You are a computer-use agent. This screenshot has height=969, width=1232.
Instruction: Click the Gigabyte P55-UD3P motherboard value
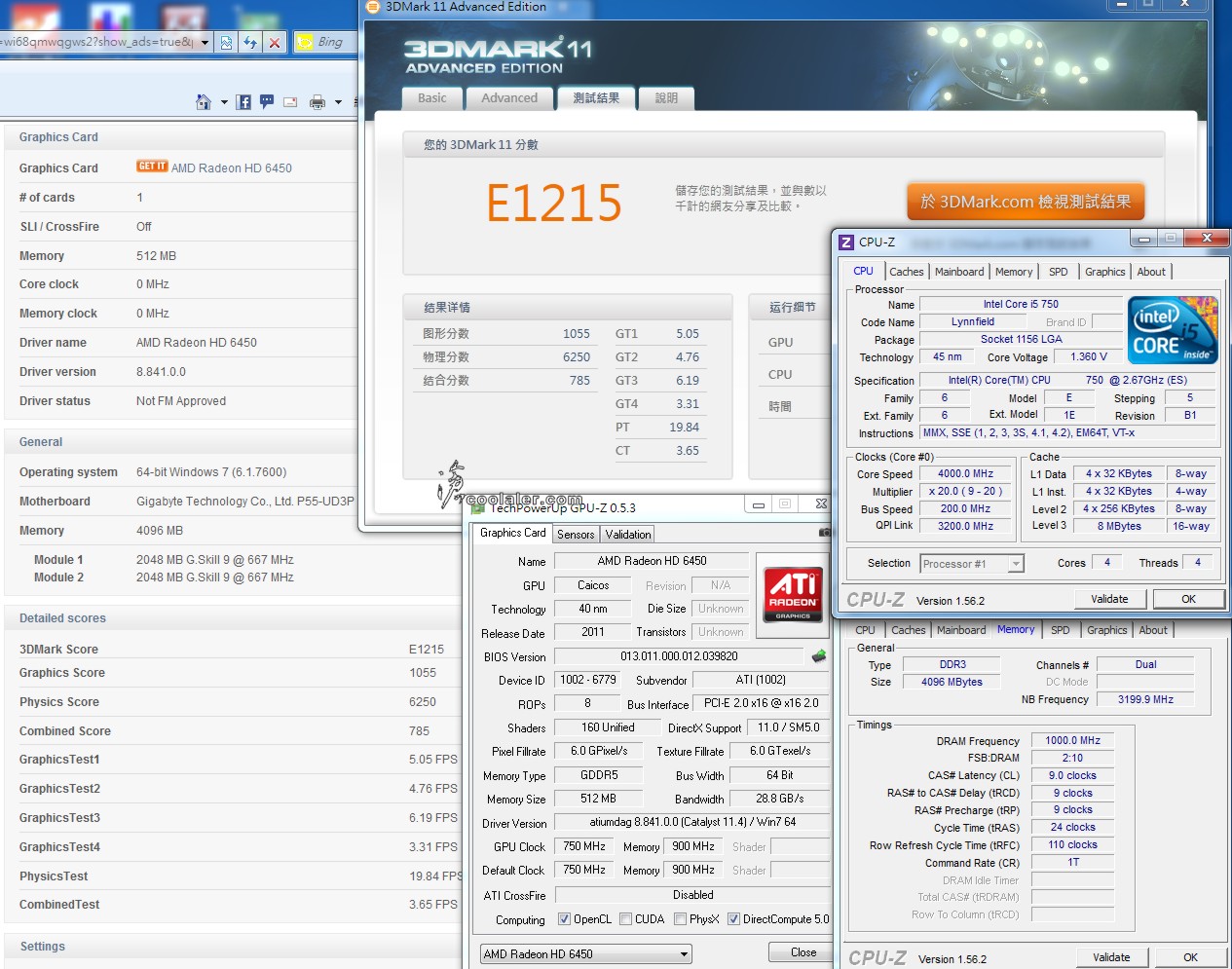click(x=245, y=502)
